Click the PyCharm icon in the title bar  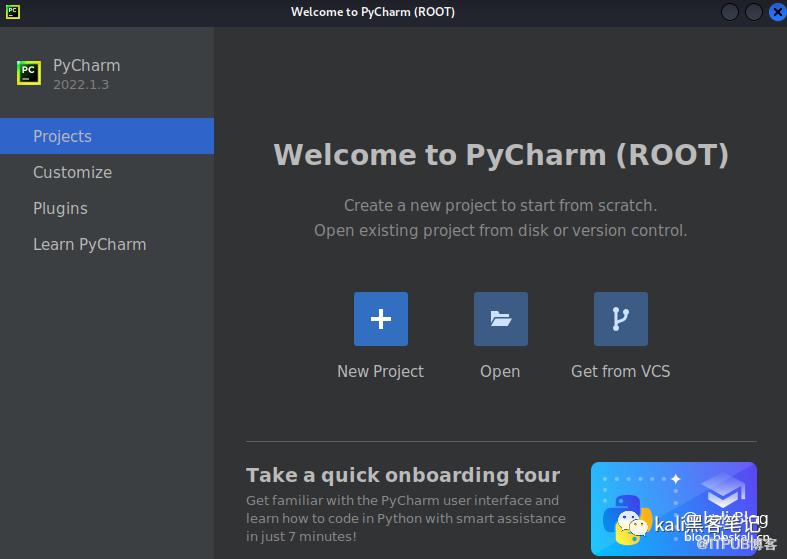pyautogui.click(x=12, y=12)
